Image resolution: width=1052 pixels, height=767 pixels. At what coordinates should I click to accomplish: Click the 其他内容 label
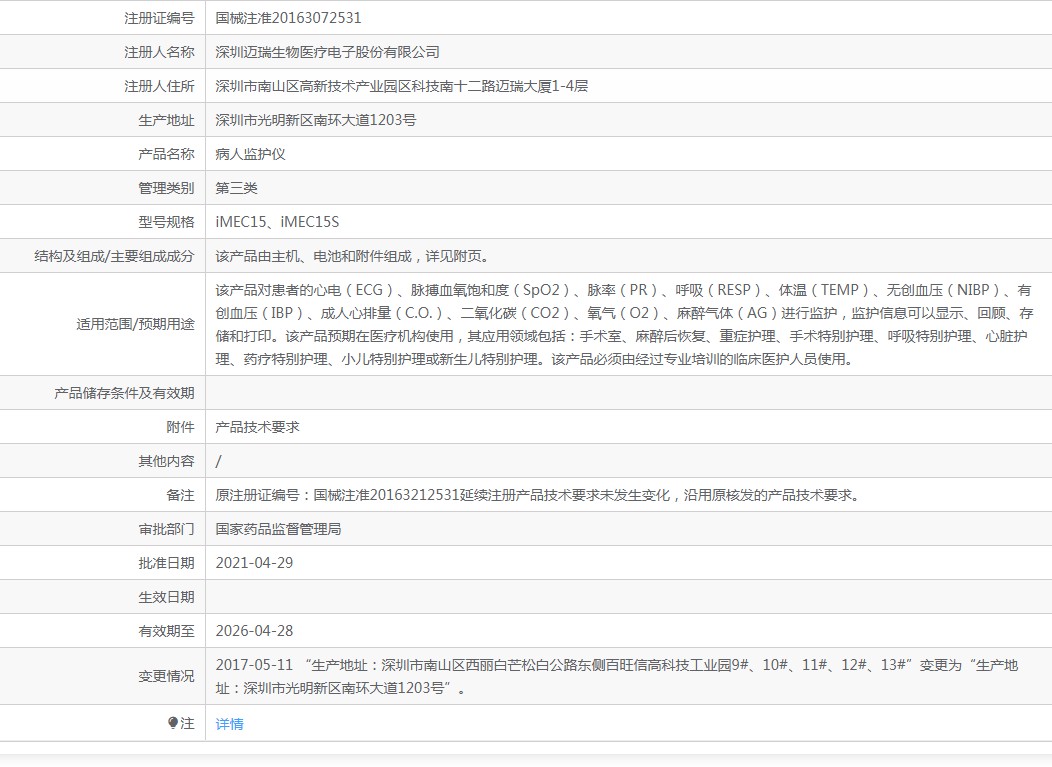tap(166, 462)
